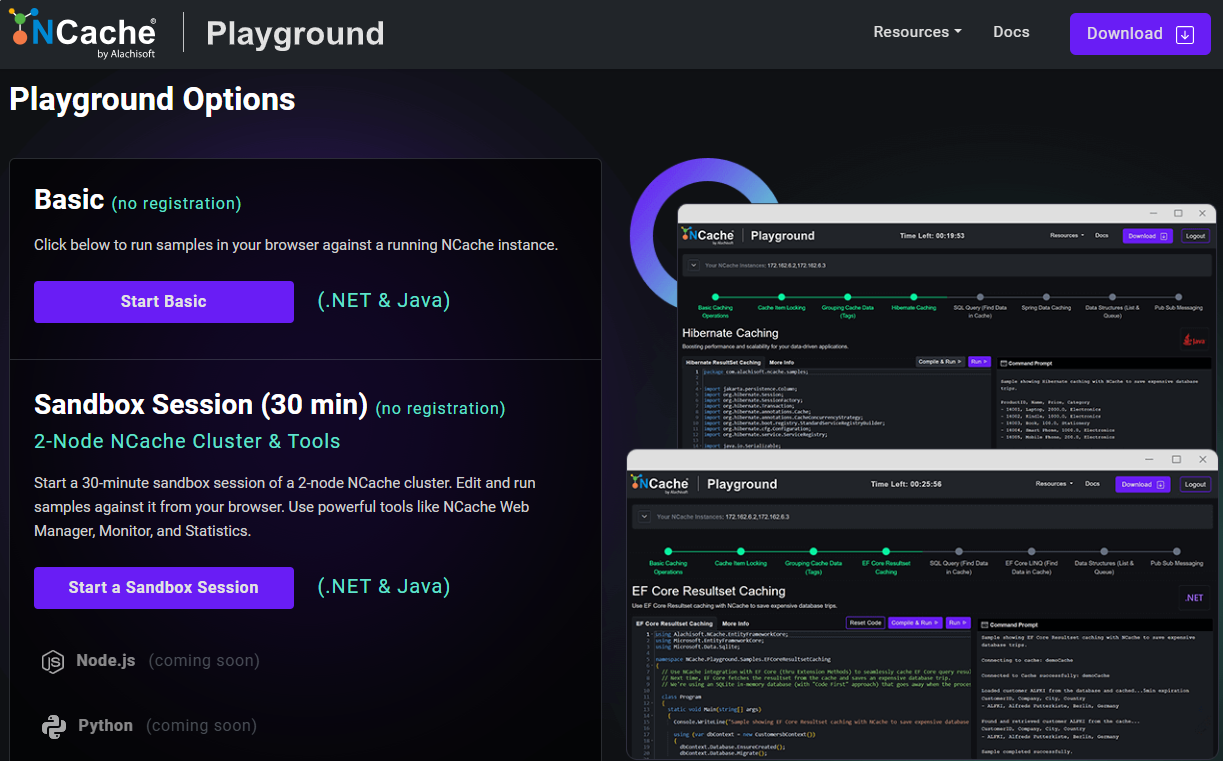Viewport: 1223px width, 761px height.
Task: Click the Run button in the Hibernate screenshot
Action: 979,362
